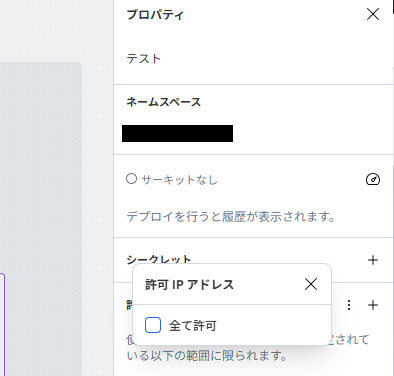
Task: Click the ネームスペース section heading
Action: click(x=163, y=102)
